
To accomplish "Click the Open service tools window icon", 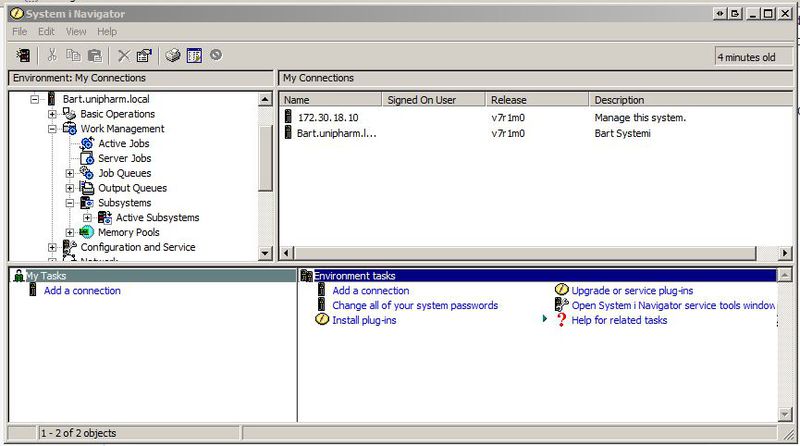I will (561, 305).
